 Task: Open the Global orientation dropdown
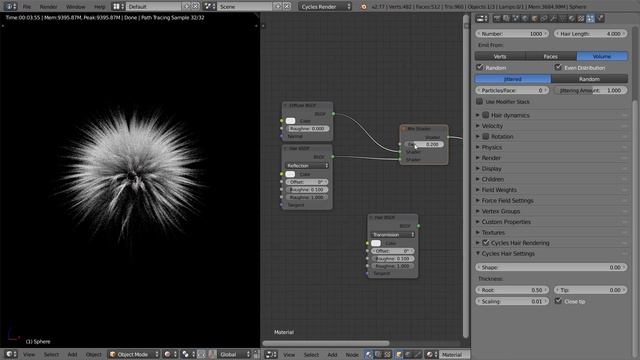tap(234, 354)
